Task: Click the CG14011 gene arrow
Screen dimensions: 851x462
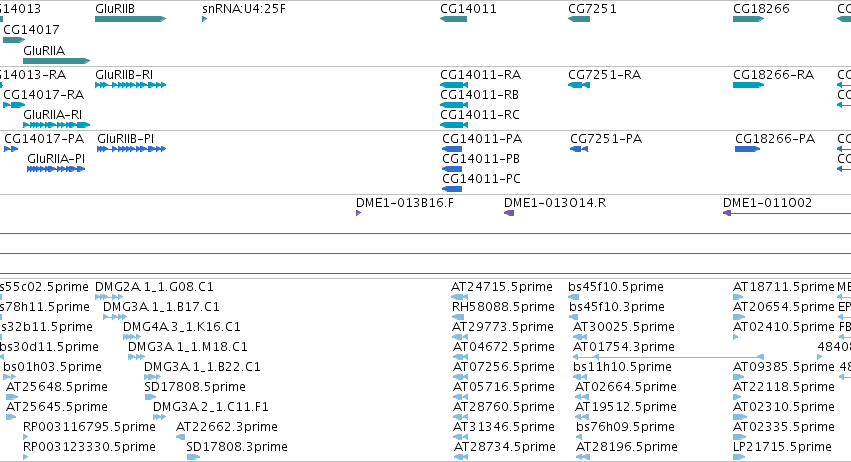Action: pyautogui.click(x=453, y=19)
